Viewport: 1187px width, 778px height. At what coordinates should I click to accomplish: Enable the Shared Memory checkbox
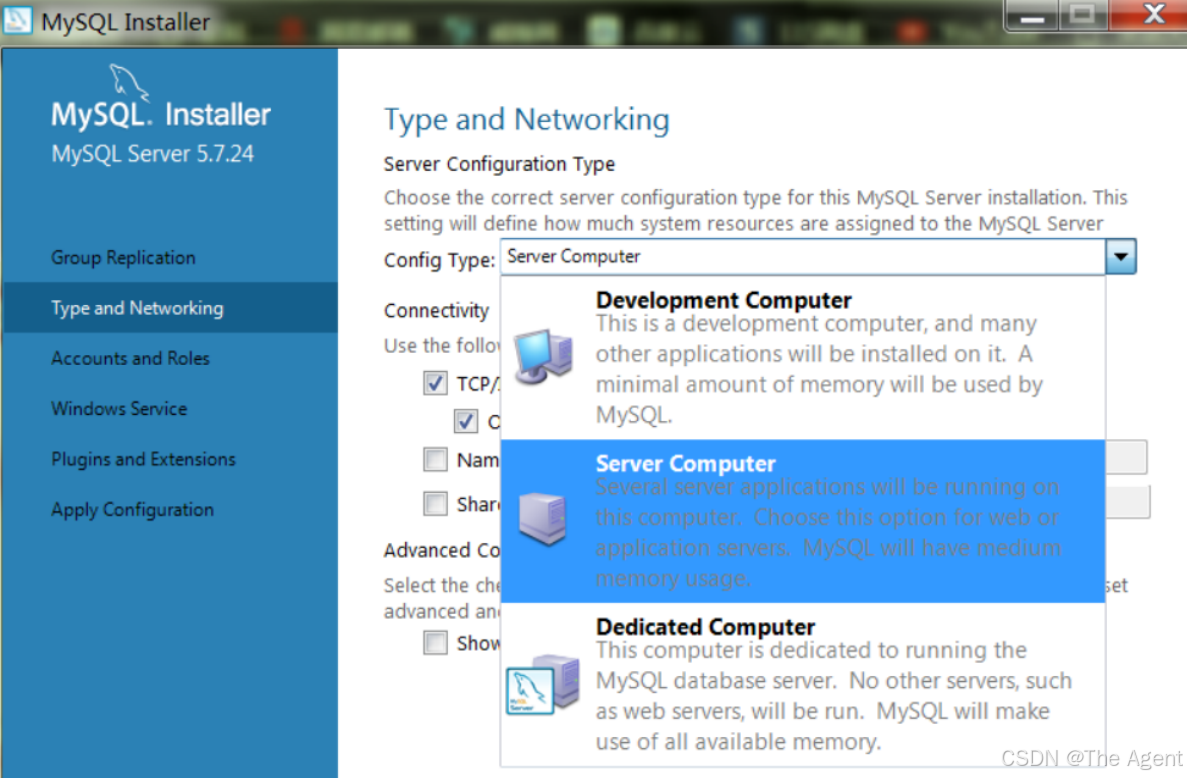(435, 503)
